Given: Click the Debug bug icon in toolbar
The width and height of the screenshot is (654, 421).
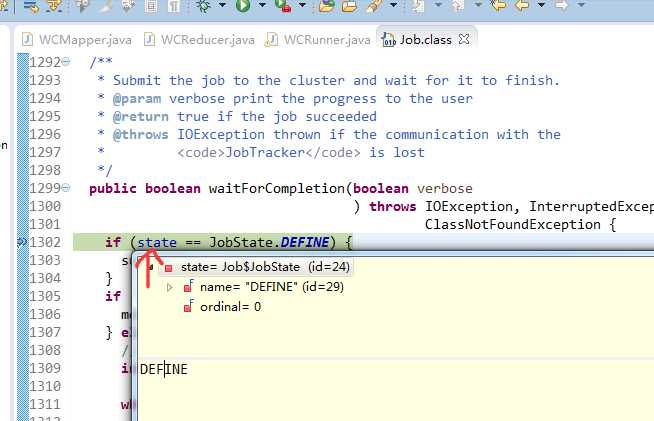Looking at the screenshot, I should click(204, 5).
